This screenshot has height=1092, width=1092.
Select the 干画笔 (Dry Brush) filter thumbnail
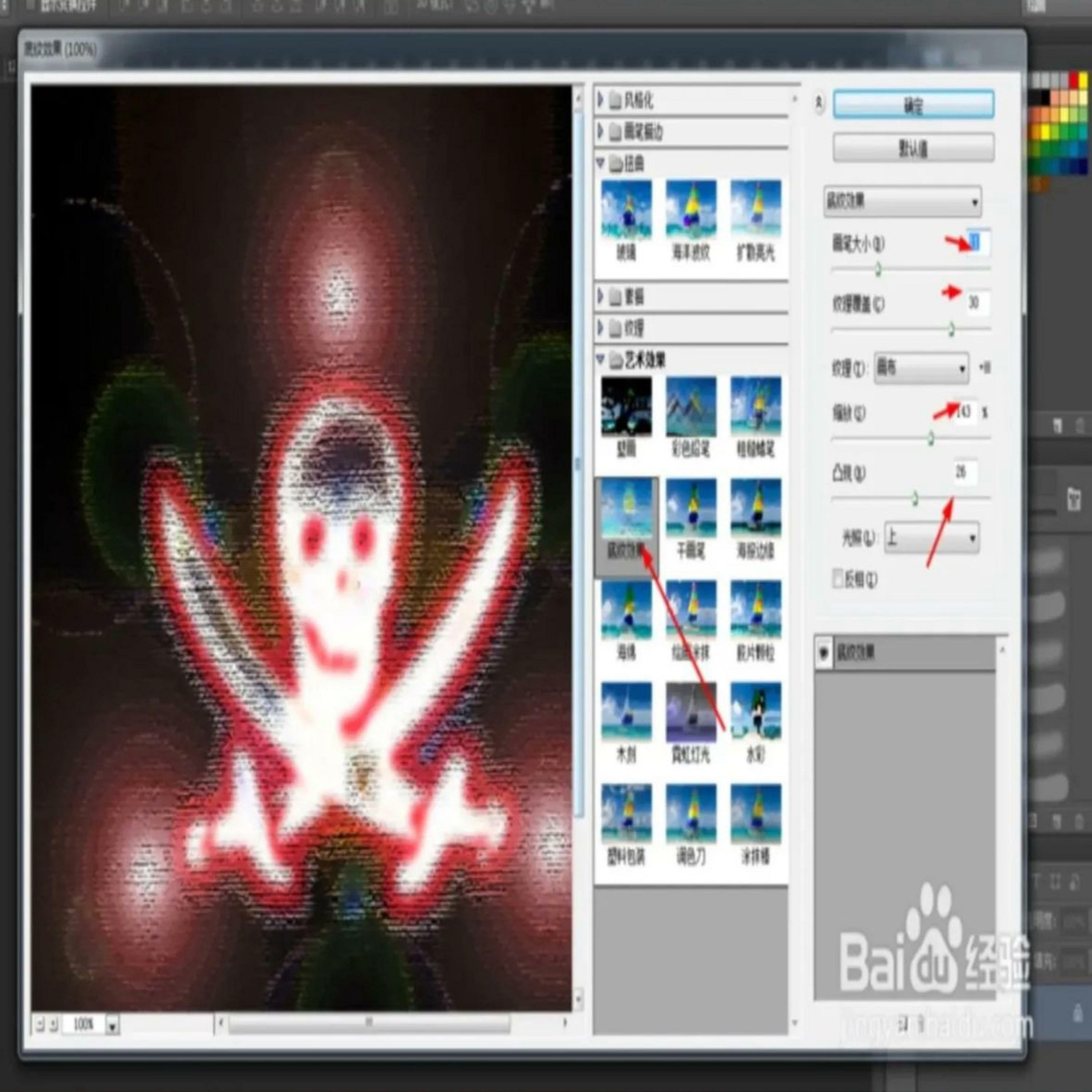coord(691,508)
